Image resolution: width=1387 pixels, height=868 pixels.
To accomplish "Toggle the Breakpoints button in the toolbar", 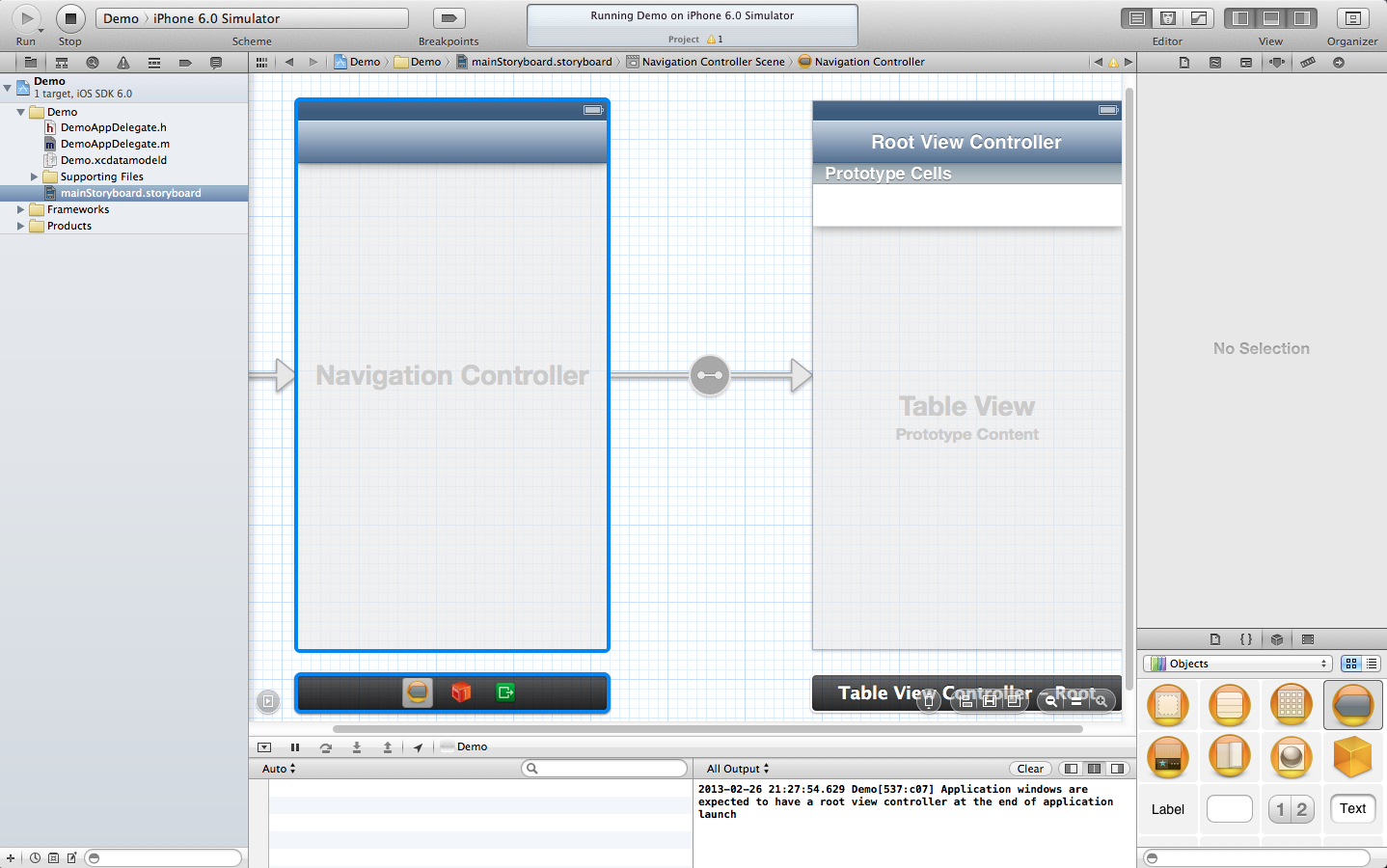I will coord(449,18).
